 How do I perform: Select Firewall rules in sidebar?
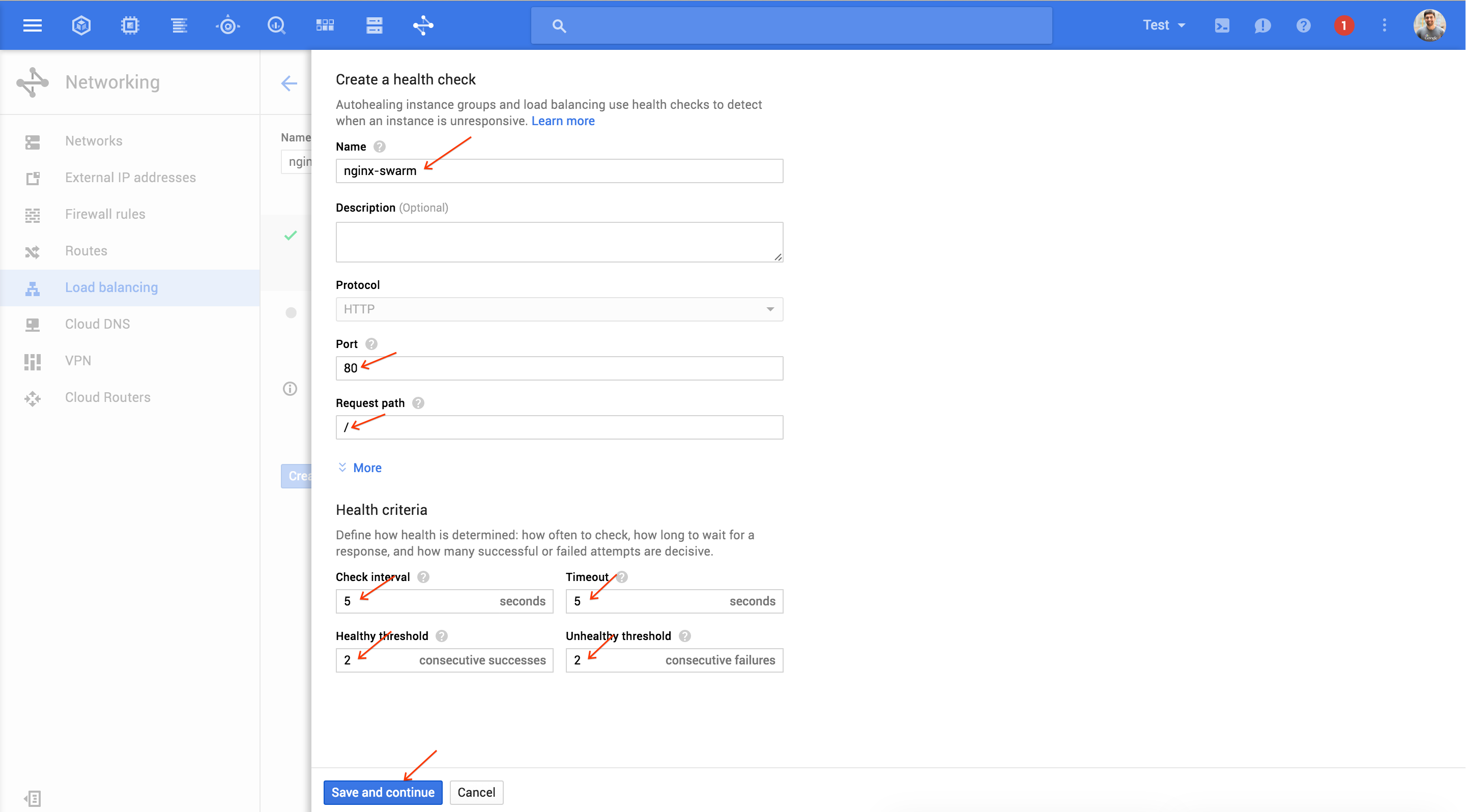(130, 215)
